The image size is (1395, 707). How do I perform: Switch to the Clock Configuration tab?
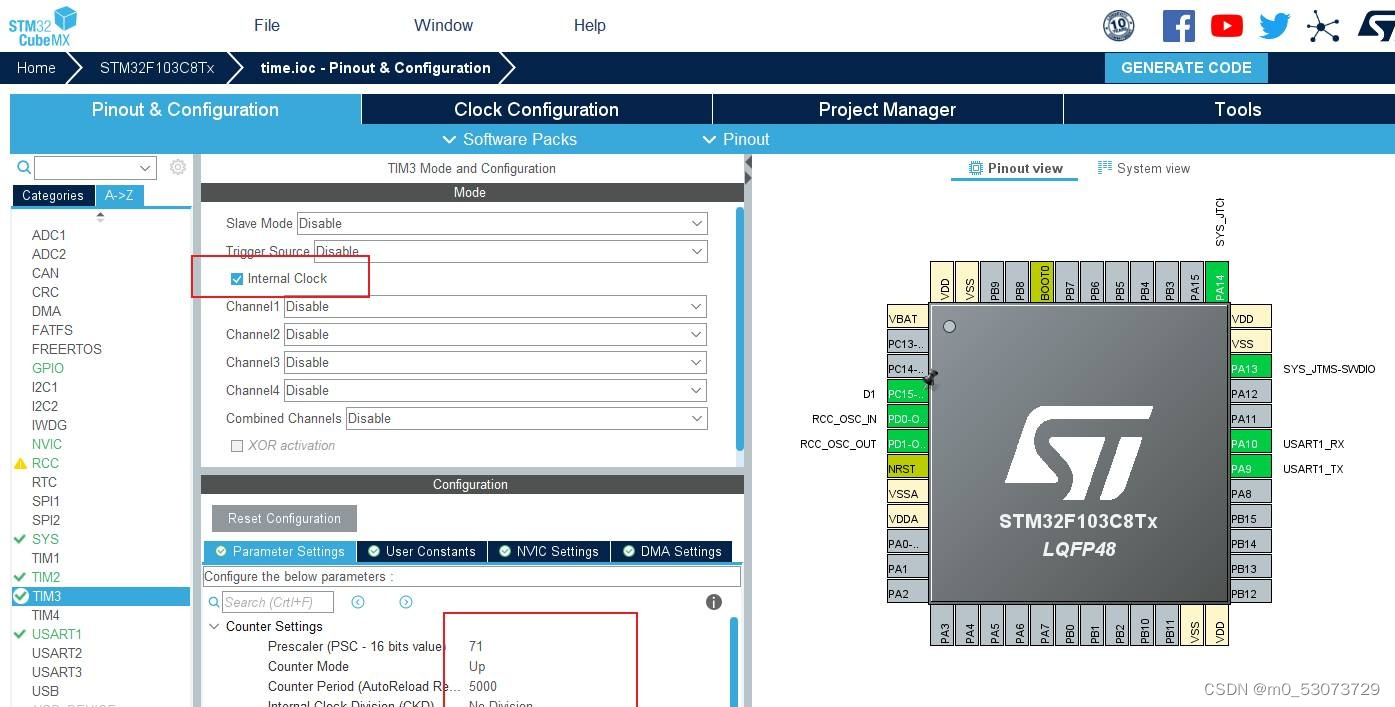tap(537, 109)
